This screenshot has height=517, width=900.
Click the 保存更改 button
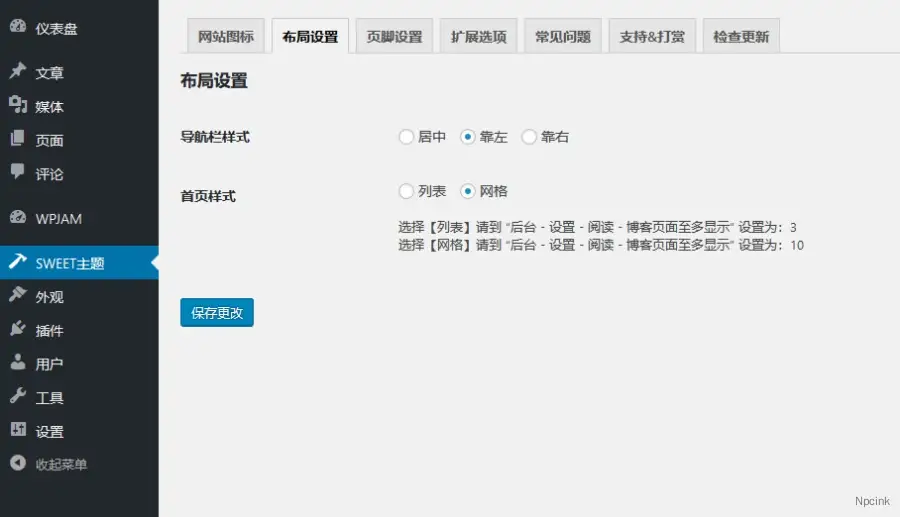(217, 313)
